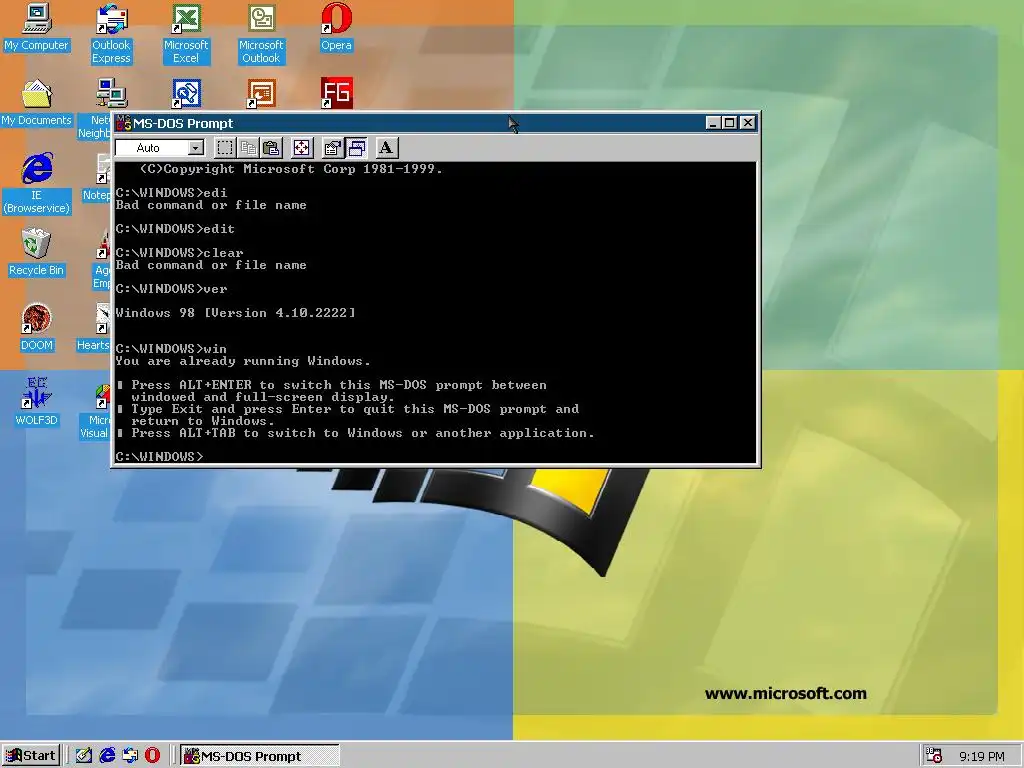Select the My Documents folder icon
Viewport: 1024px width, 768px height.
click(x=36, y=103)
